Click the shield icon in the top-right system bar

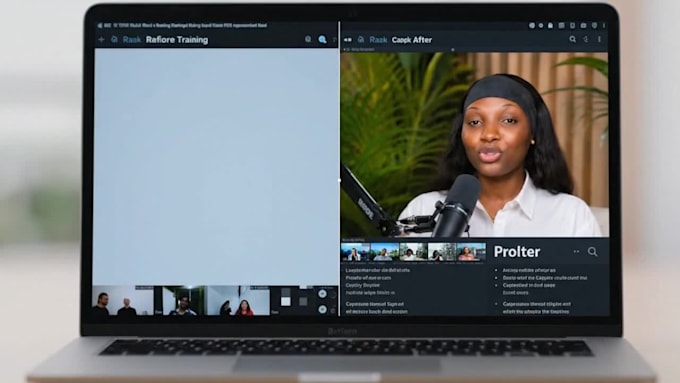594,26
